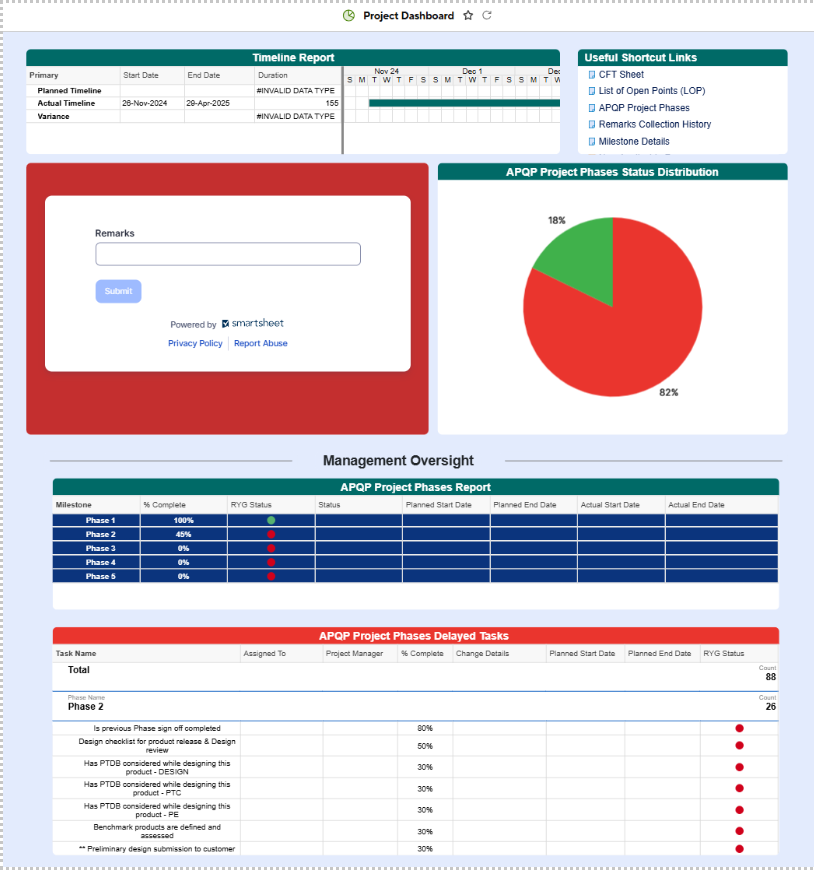Click the Phase 1 green RYG status dot
814x870 pixels.
coord(271,521)
